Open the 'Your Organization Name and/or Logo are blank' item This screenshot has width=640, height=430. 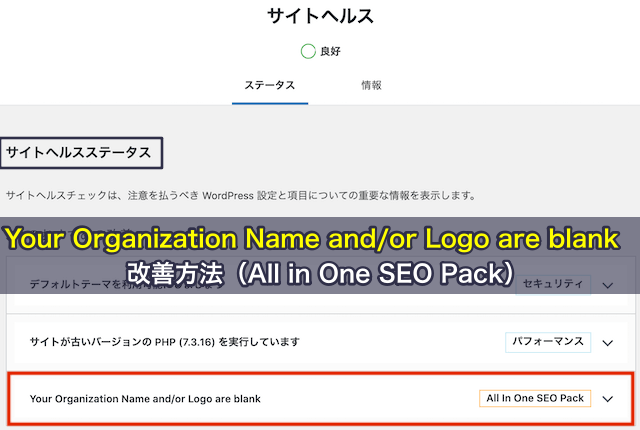[145, 398]
